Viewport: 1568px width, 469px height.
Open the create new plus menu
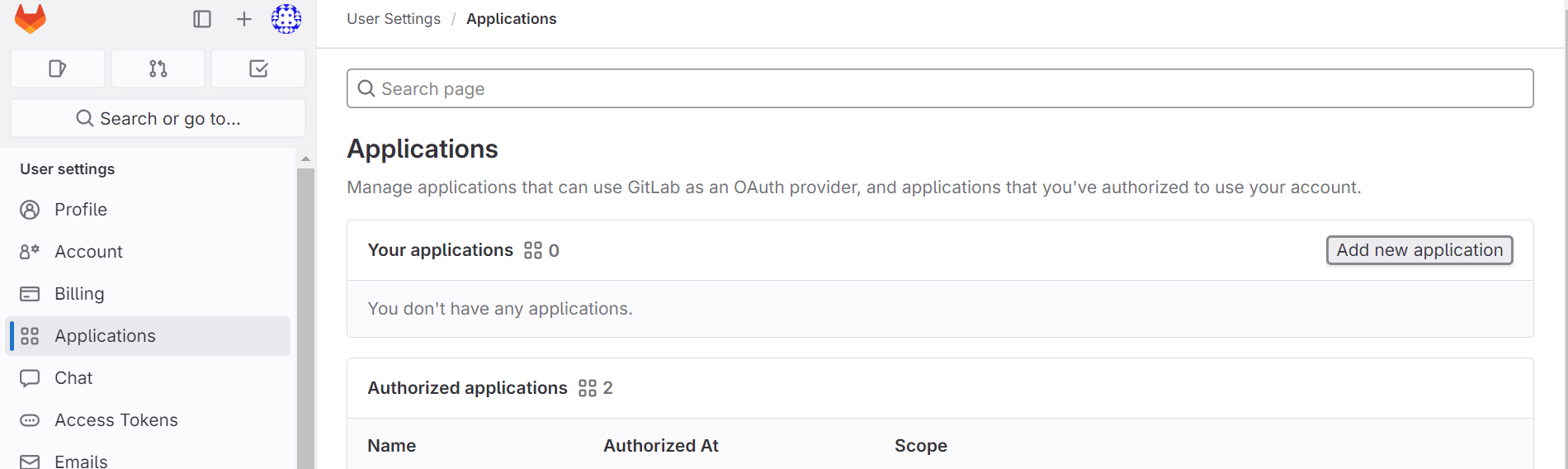click(x=244, y=19)
